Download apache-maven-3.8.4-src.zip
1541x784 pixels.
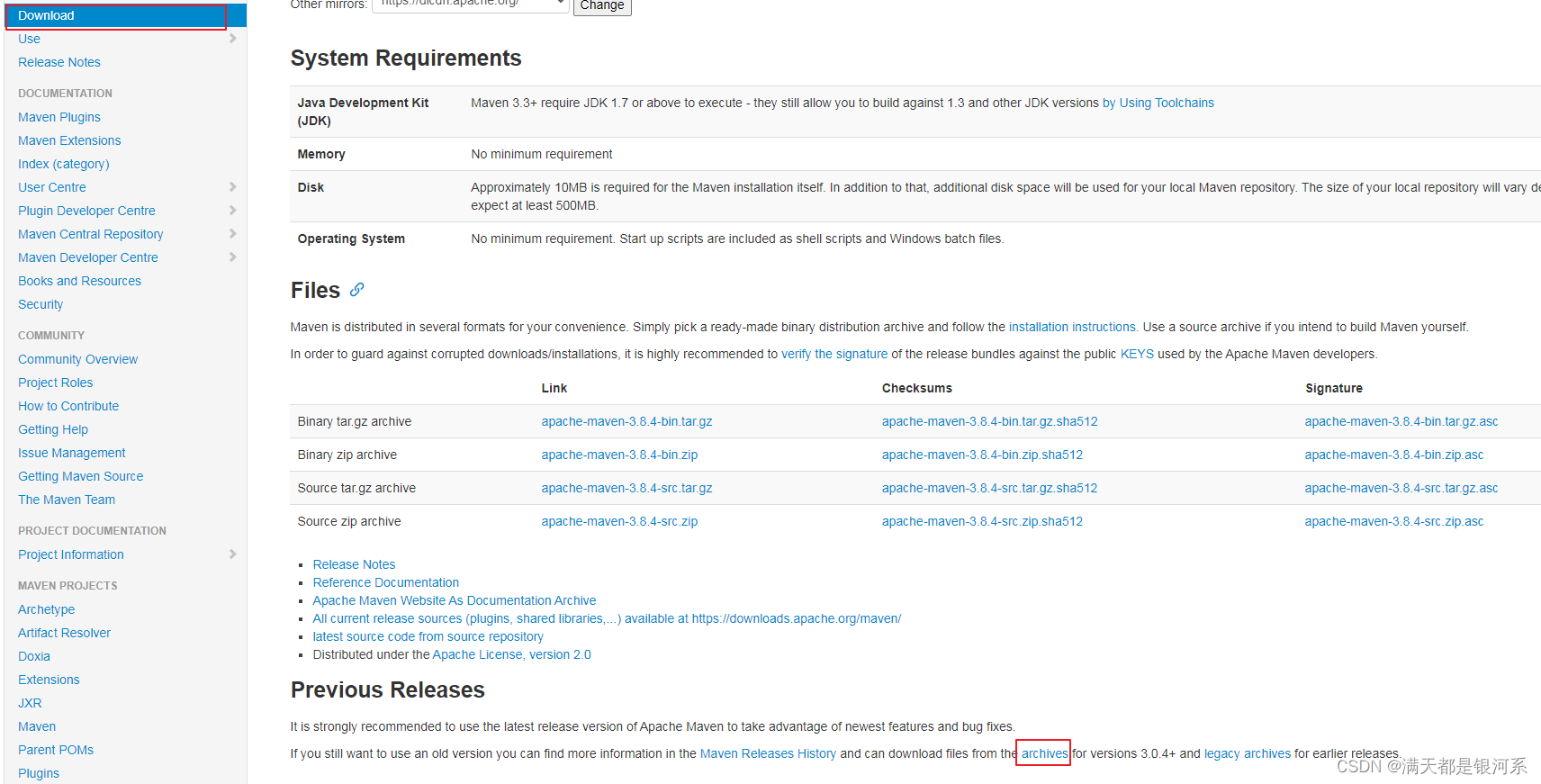(x=619, y=521)
